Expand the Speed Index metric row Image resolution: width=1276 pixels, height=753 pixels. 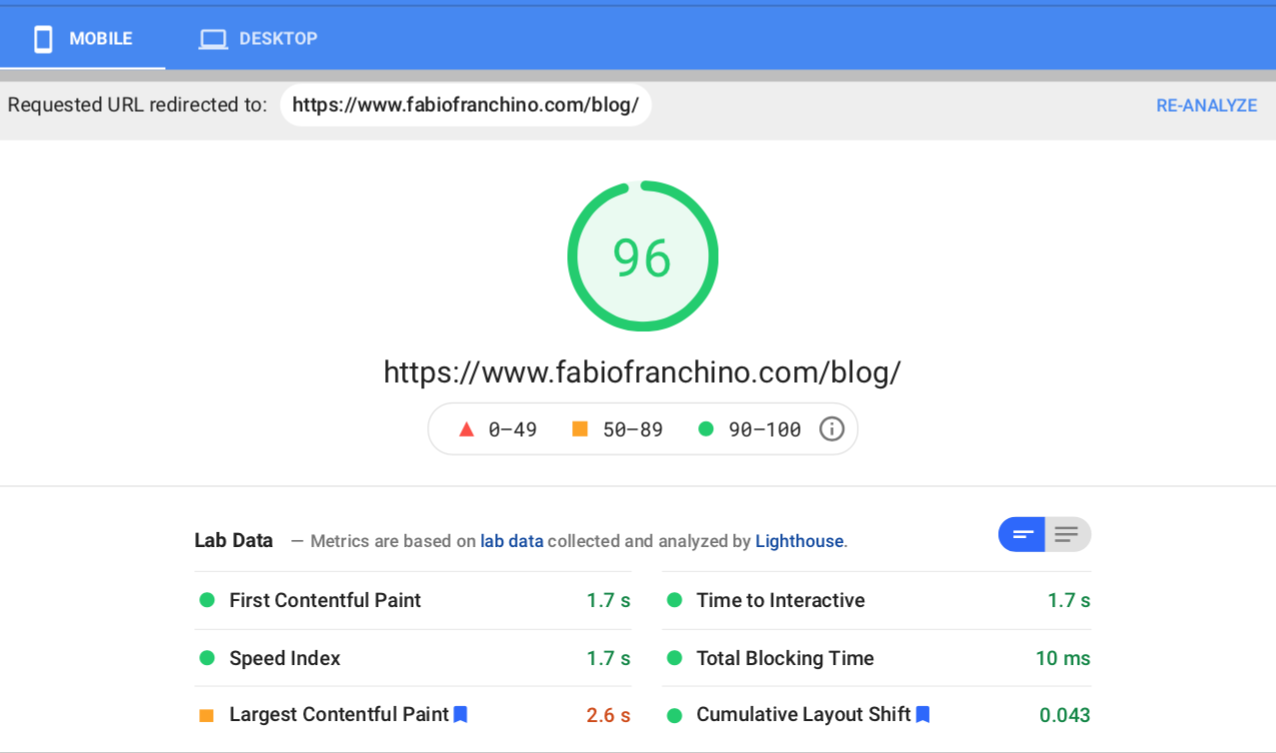pos(285,658)
